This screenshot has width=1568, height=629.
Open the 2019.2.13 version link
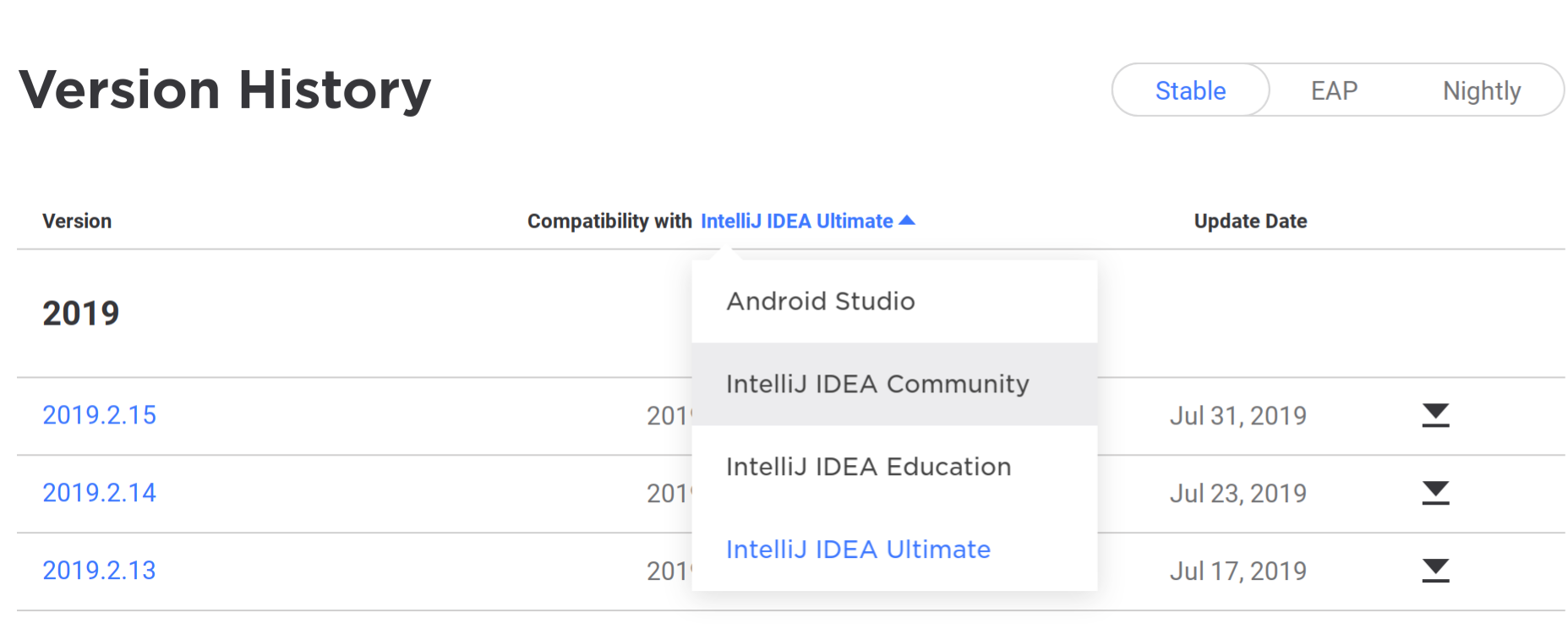100,571
